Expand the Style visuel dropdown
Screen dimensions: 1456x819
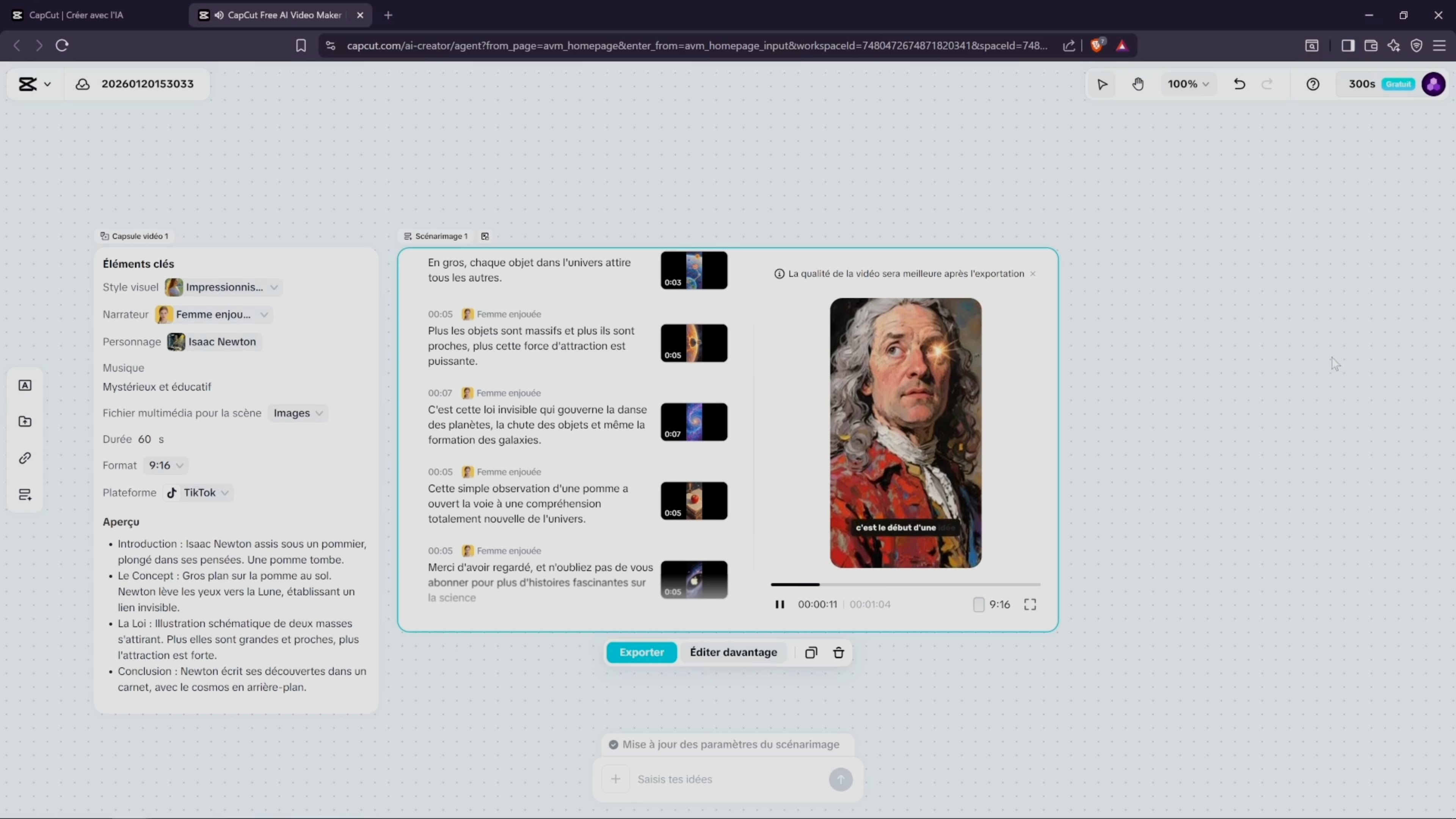223,287
